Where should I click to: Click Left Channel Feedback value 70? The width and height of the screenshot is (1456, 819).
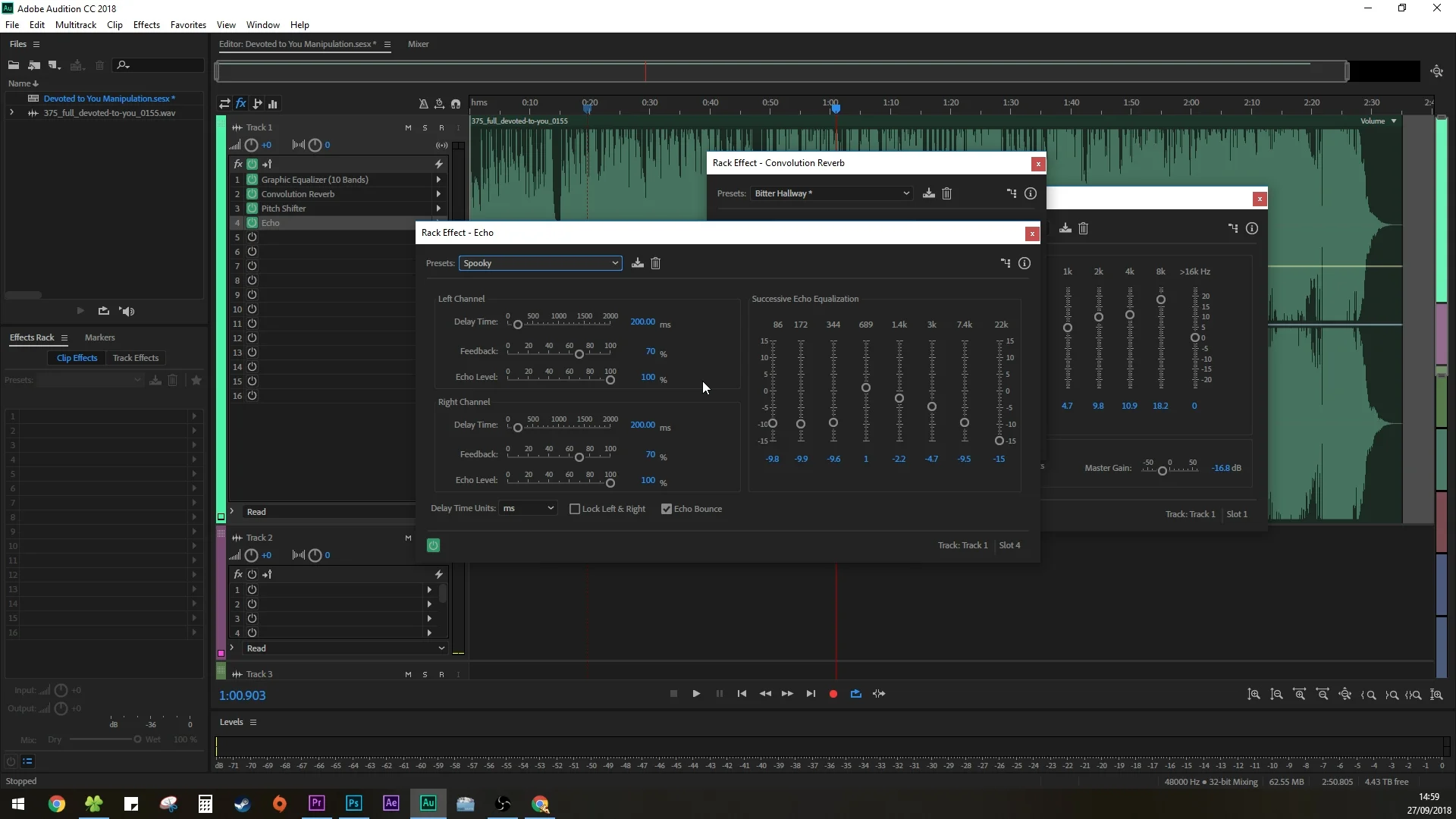click(x=650, y=351)
